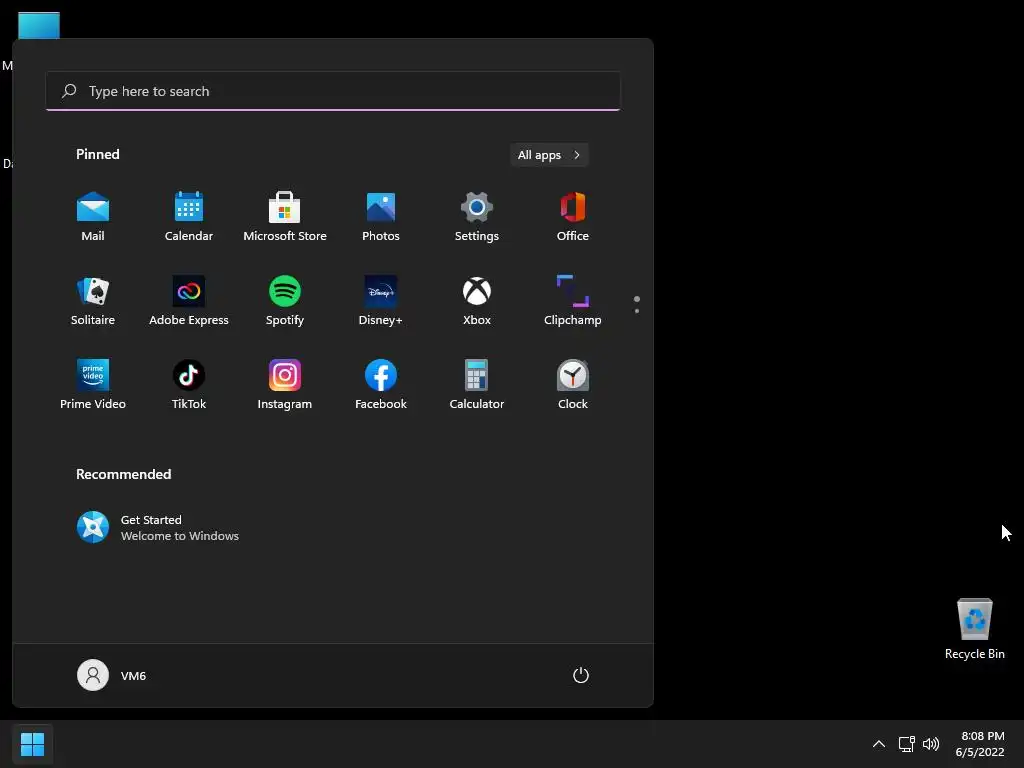Screen dimensions: 1024x768
Task: Open Settings from pinned apps
Action: click(477, 217)
